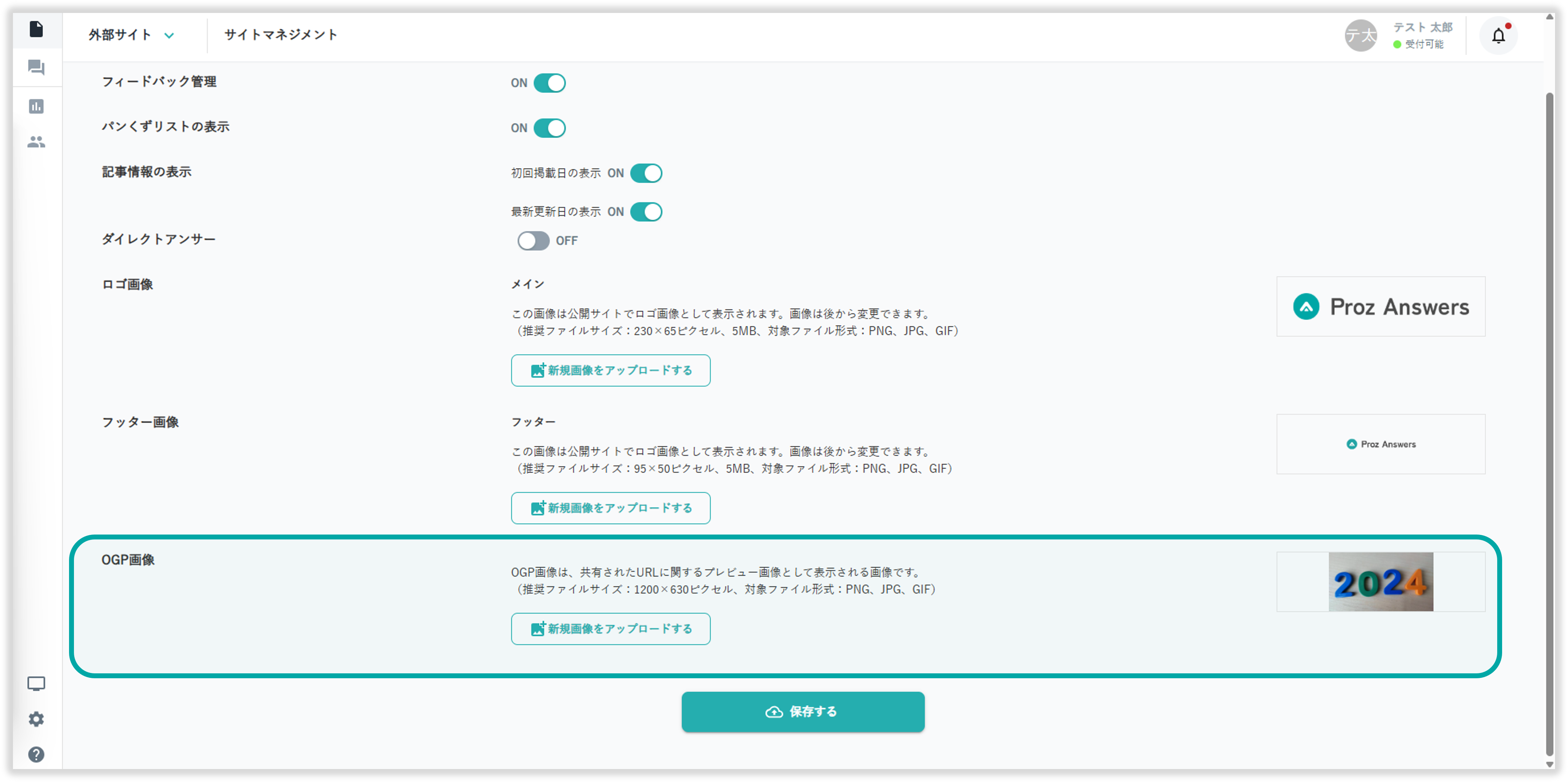Click the 保存する save button
The width and height of the screenshot is (1568, 782).
pos(803,712)
